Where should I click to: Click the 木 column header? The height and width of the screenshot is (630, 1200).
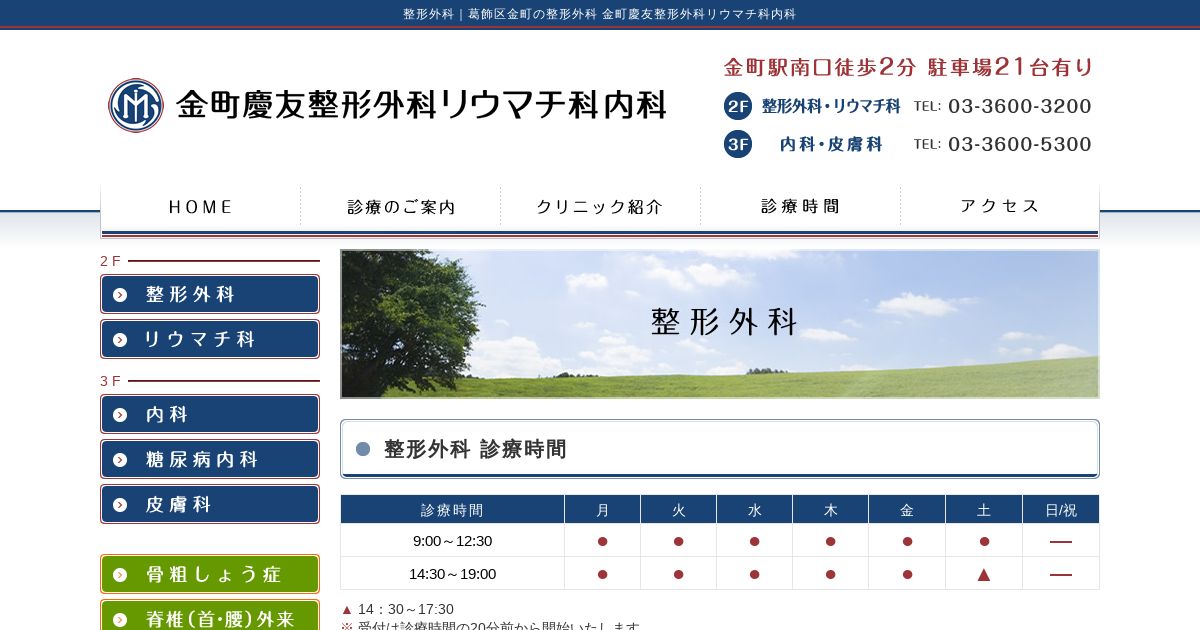830,510
